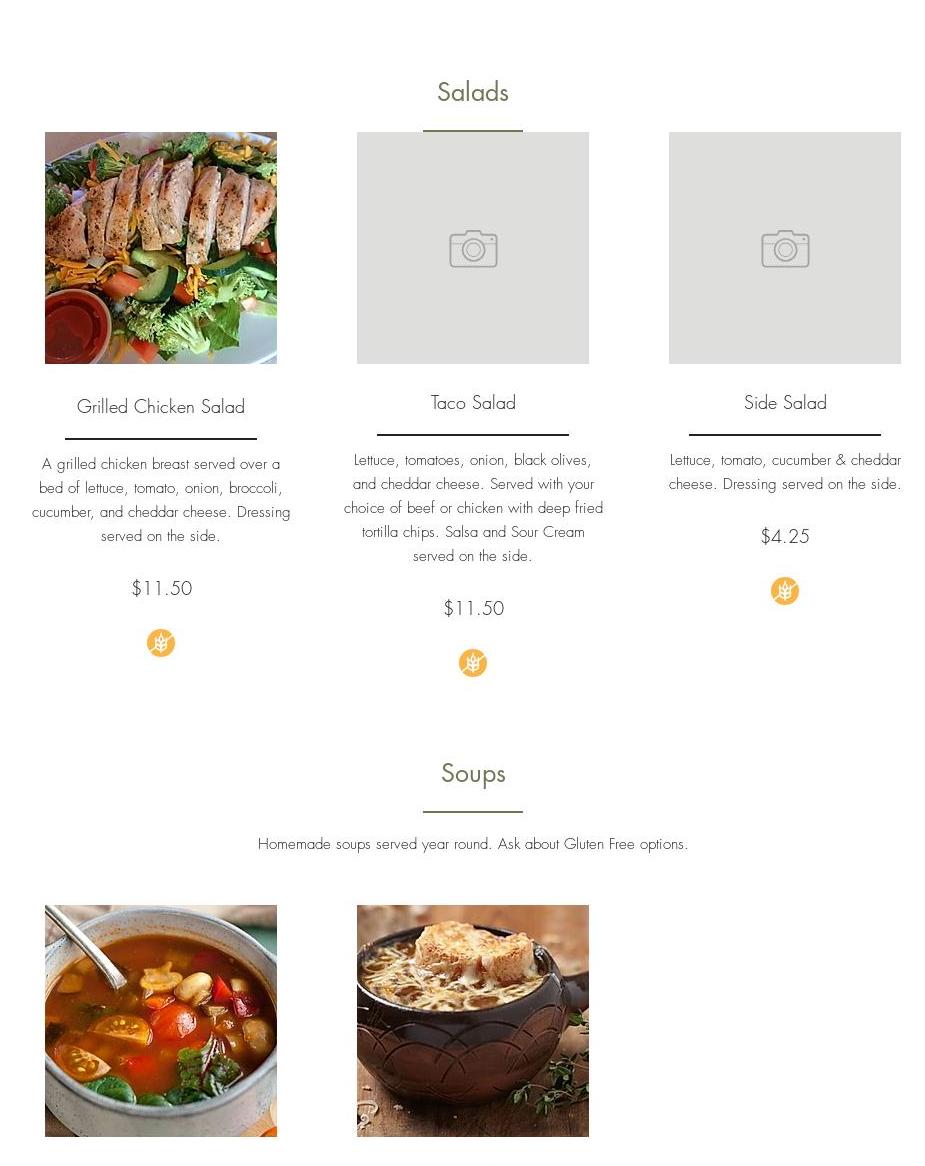Click the Taco Salad $11.50 price

click(474, 608)
